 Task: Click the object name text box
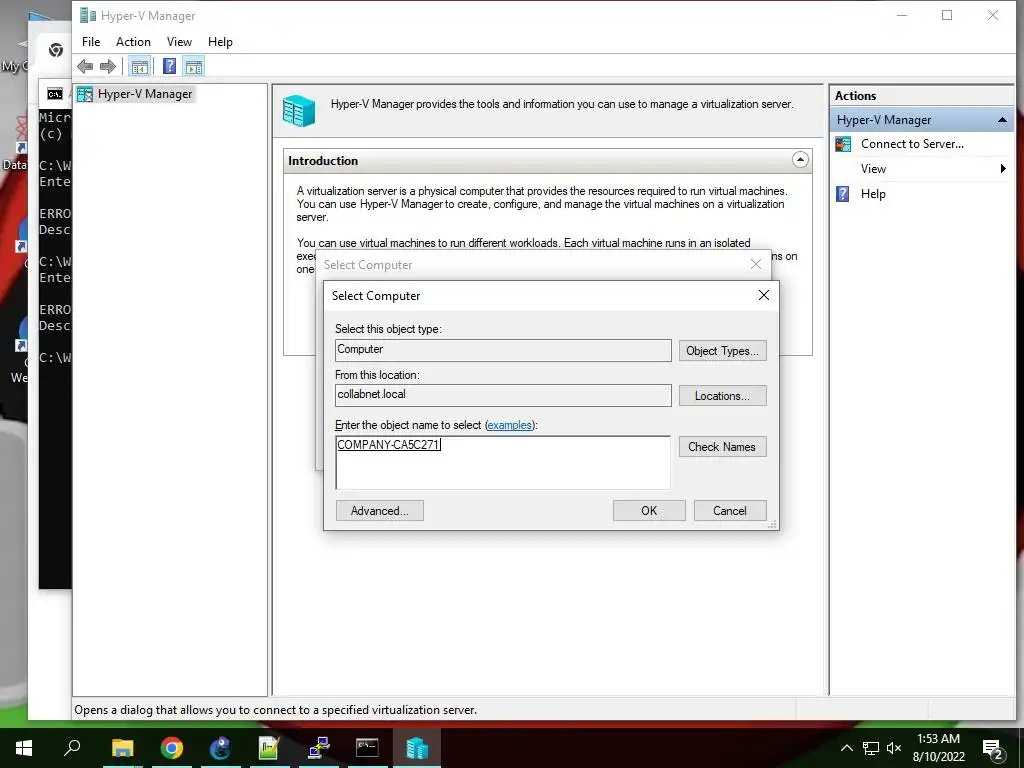coord(503,462)
